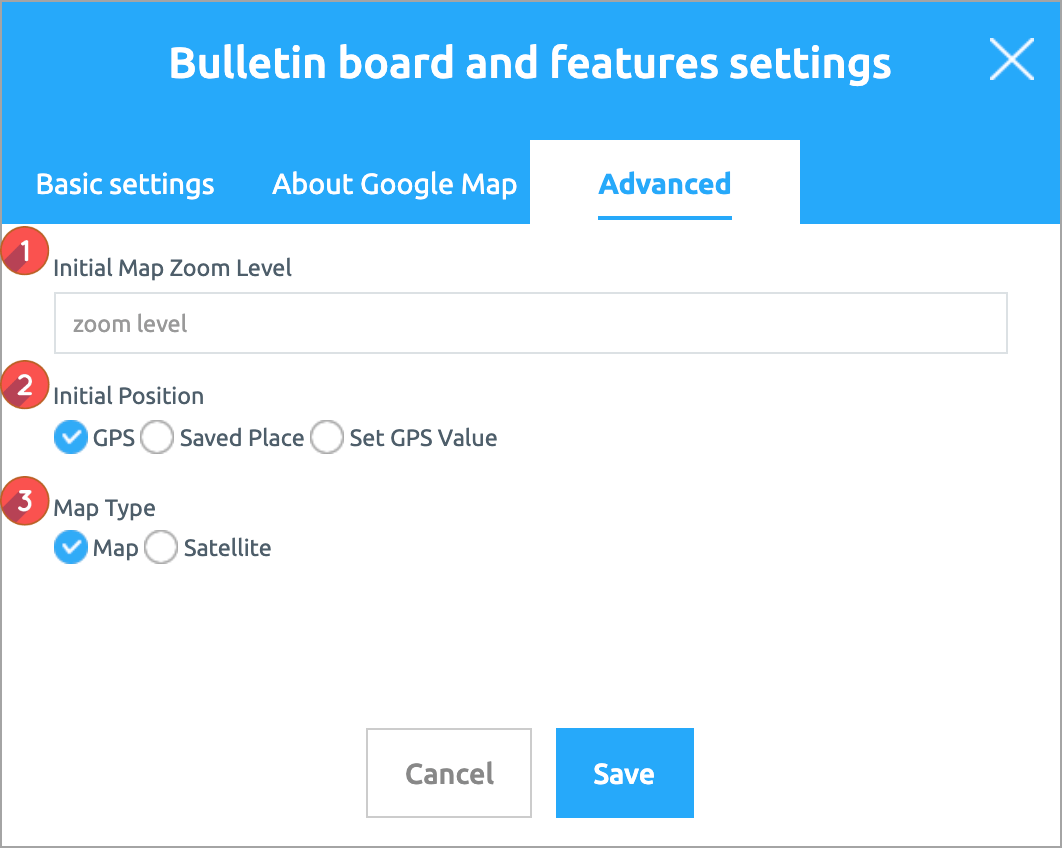Viewport: 1062px width, 848px height.
Task: Click the Initial Map Zoom Level label
Action: click(172, 268)
